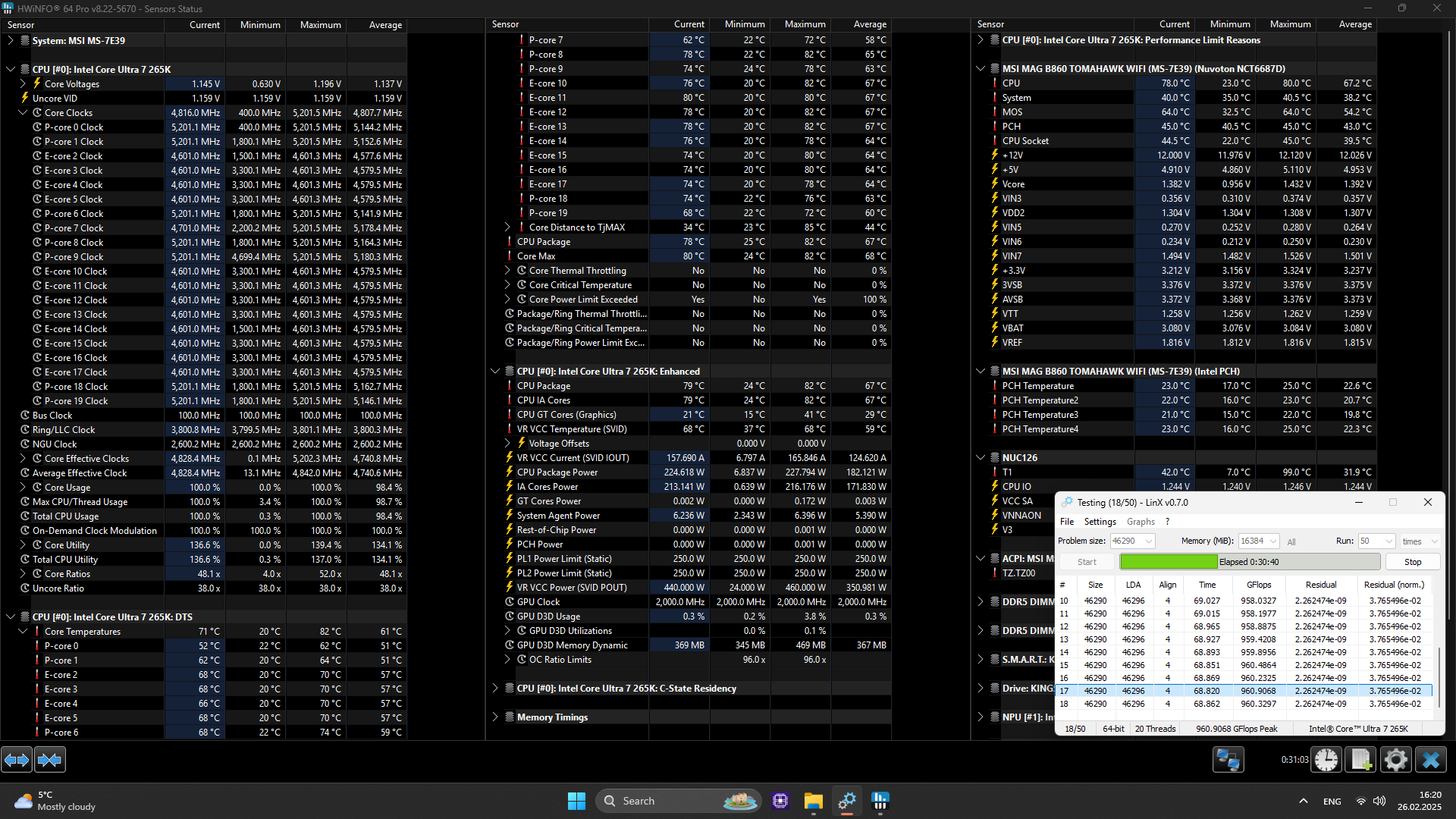The width and height of the screenshot is (1456, 819).
Task: Open HWiNFO sensor settings gear icon
Action: [x=1395, y=759]
